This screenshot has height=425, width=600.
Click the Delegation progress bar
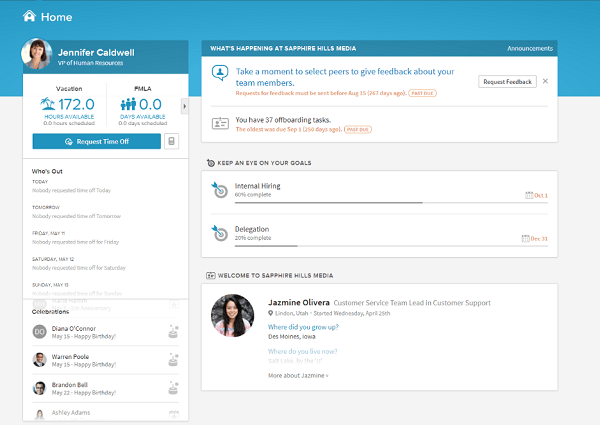(391, 246)
